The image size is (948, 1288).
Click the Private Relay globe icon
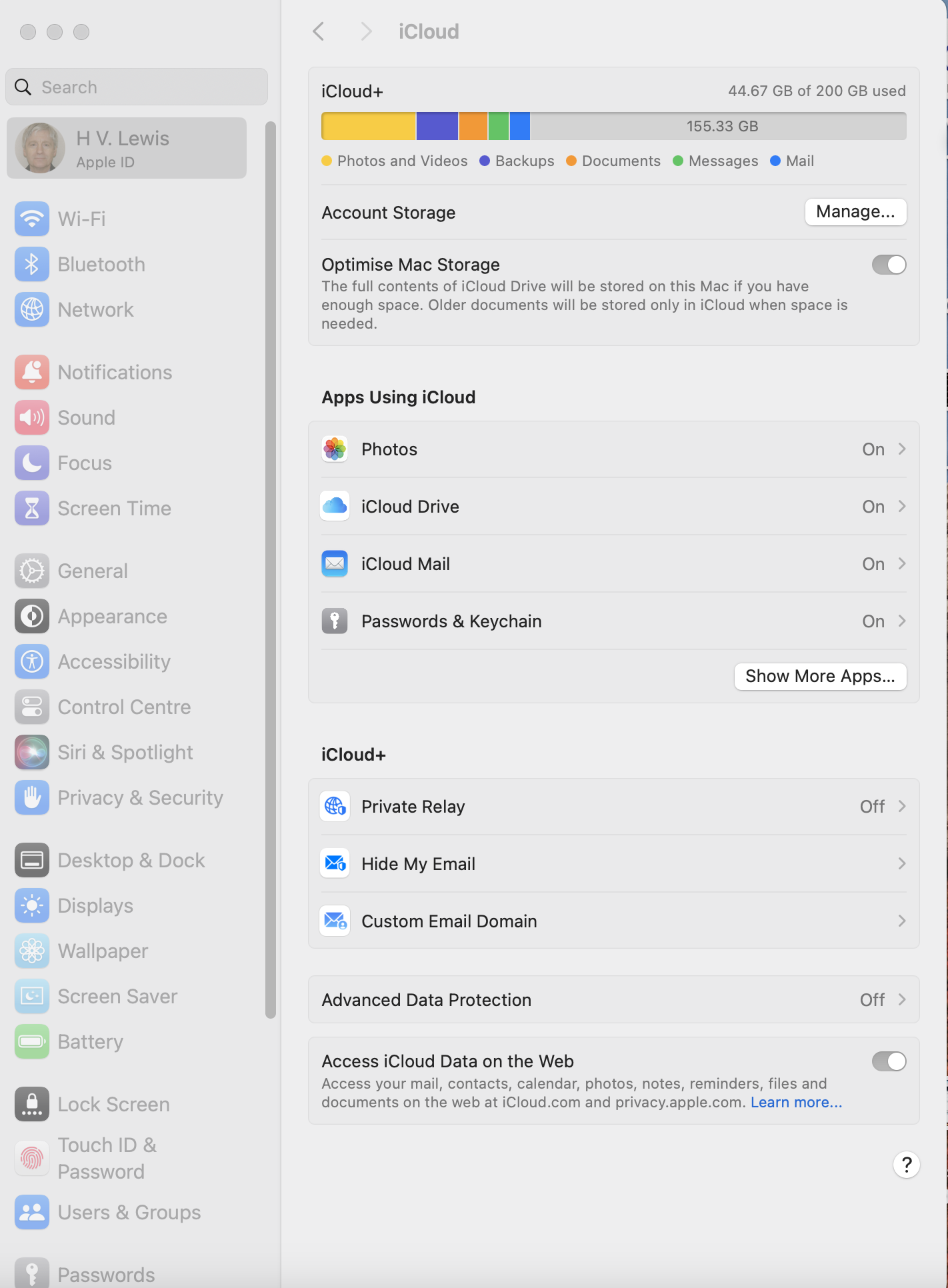(335, 807)
